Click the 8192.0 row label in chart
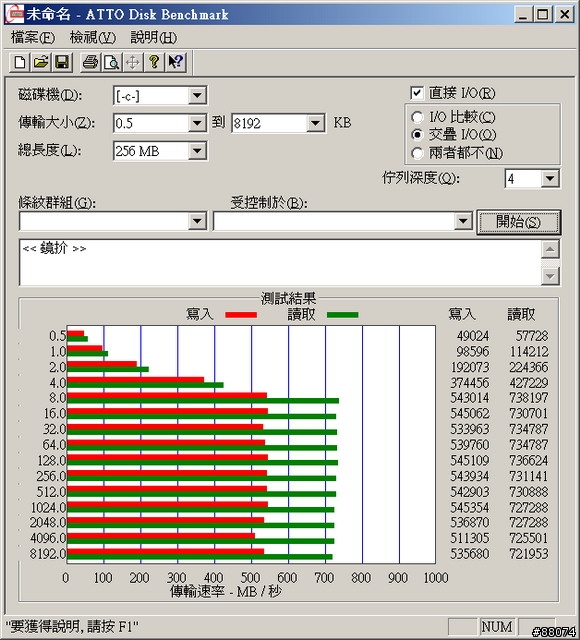Screen dimensions: 580x640 point(48,553)
